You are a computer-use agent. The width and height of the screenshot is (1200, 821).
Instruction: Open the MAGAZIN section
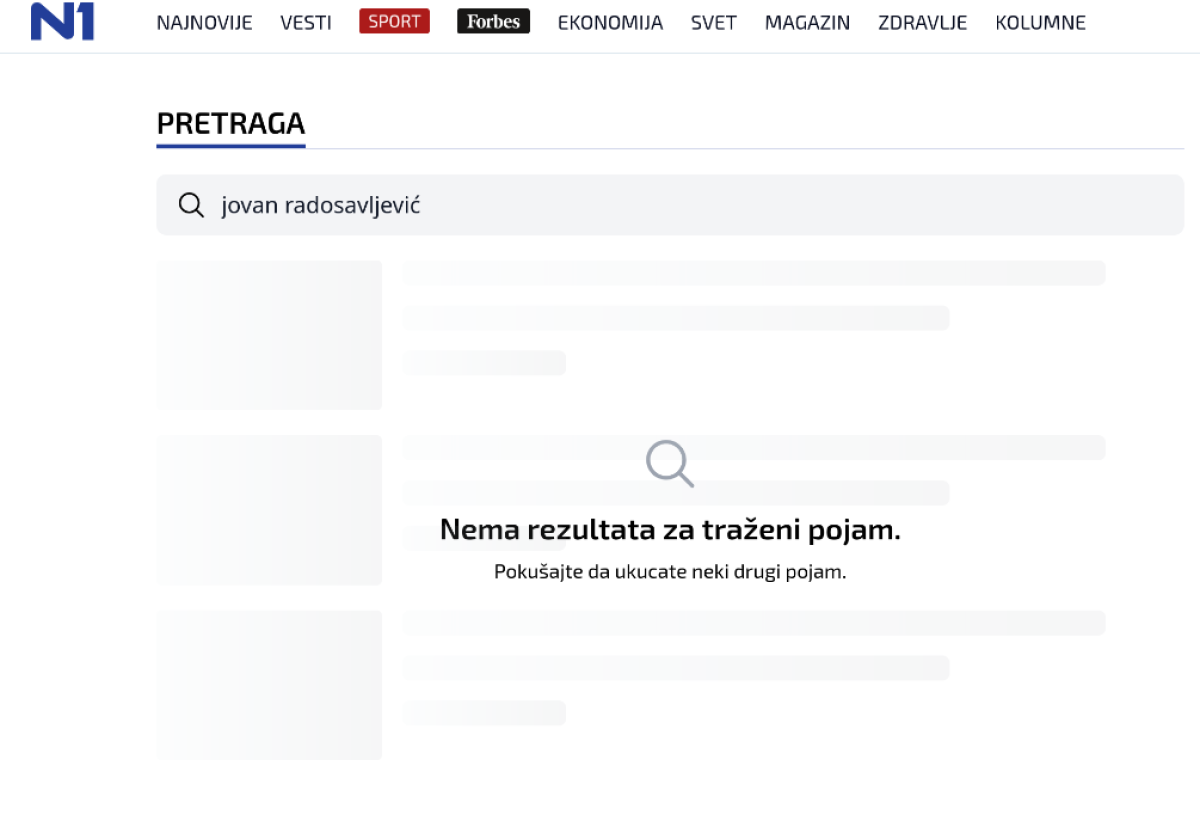[x=807, y=23]
